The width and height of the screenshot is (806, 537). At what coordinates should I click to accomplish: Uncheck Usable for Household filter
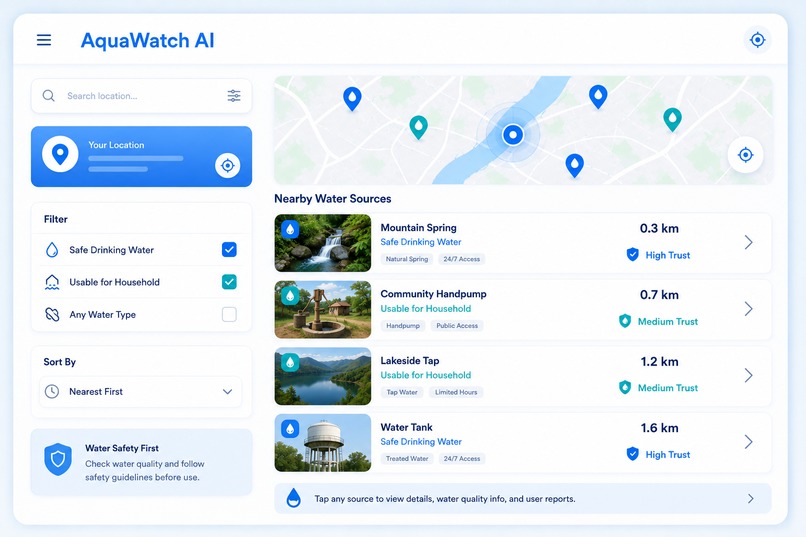pyautogui.click(x=229, y=282)
